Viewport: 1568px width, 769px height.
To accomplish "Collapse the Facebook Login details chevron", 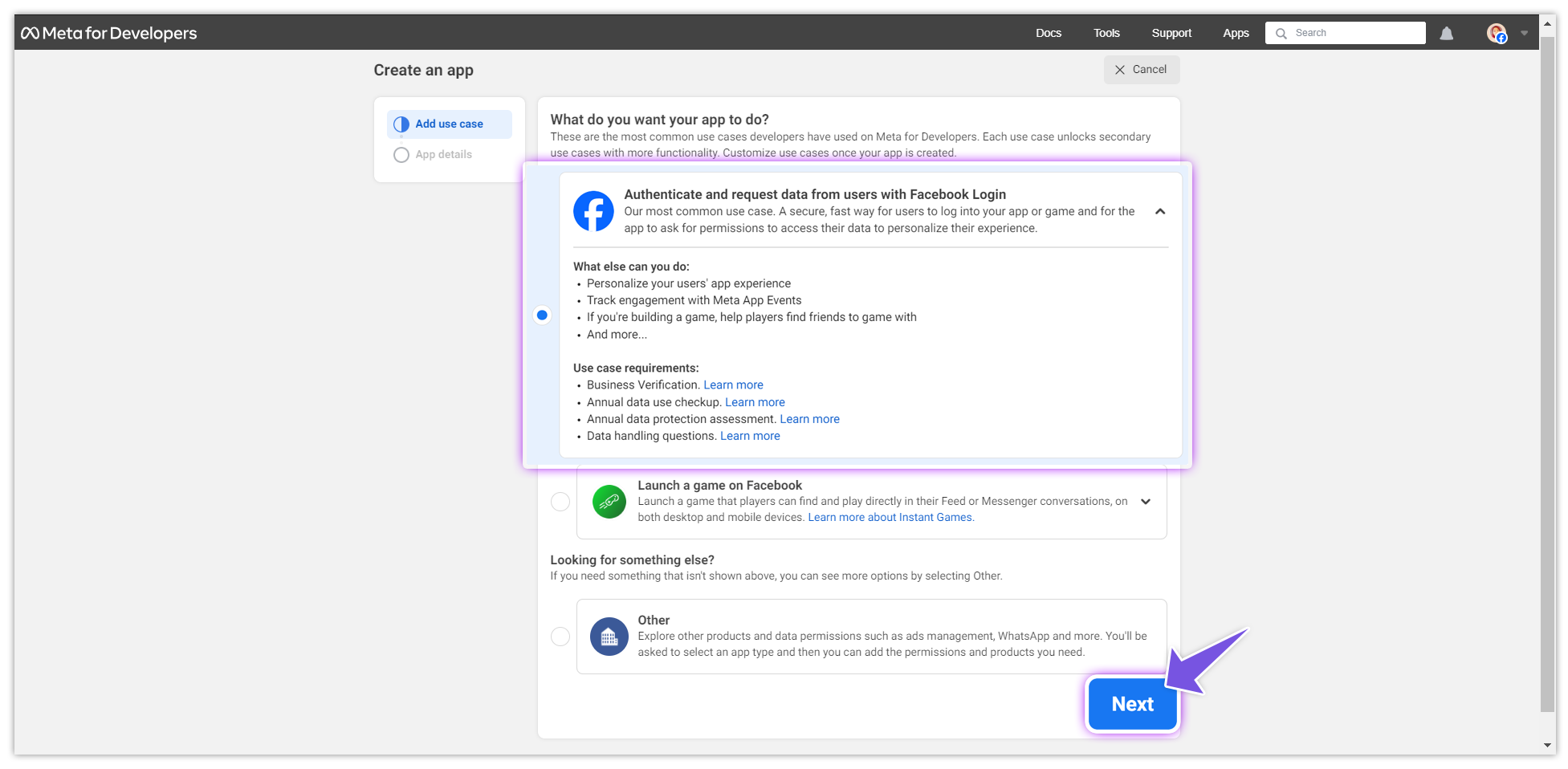I will (1159, 211).
